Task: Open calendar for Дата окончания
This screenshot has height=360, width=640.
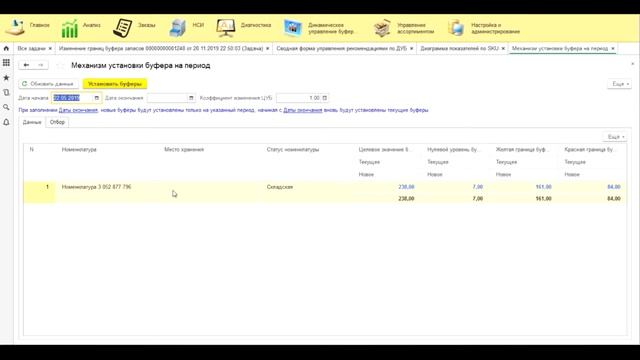Action: (191, 98)
